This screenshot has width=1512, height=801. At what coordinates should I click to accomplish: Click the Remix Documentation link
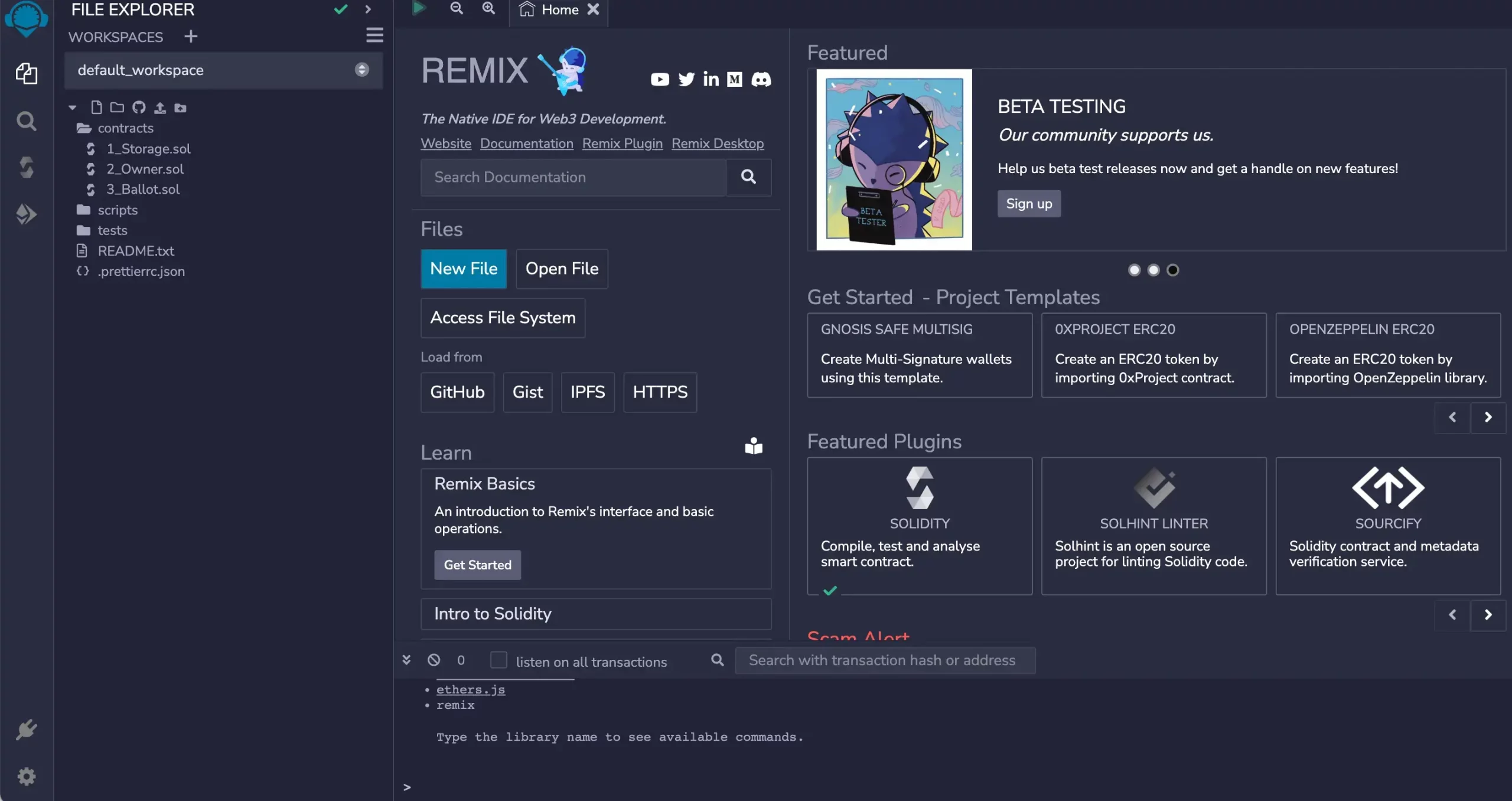pos(527,143)
